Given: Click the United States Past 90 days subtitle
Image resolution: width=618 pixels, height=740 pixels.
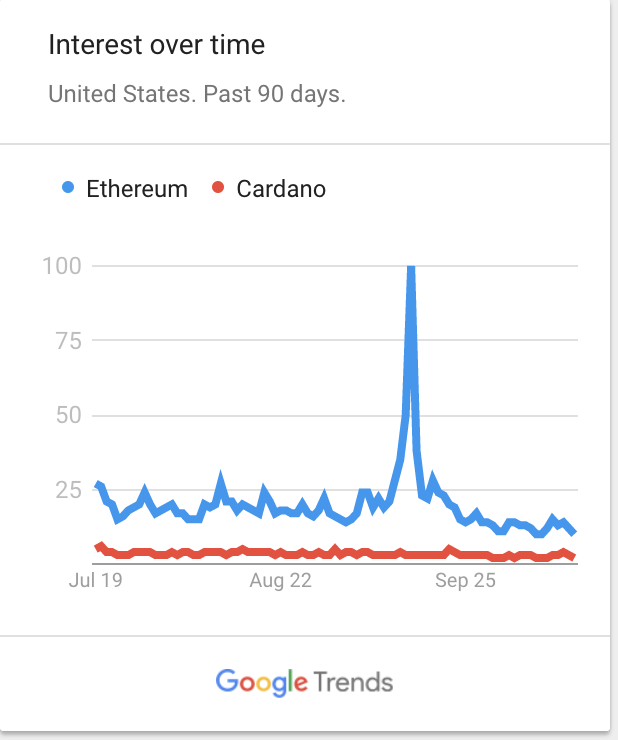Looking at the screenshot, I should point(197,96).
